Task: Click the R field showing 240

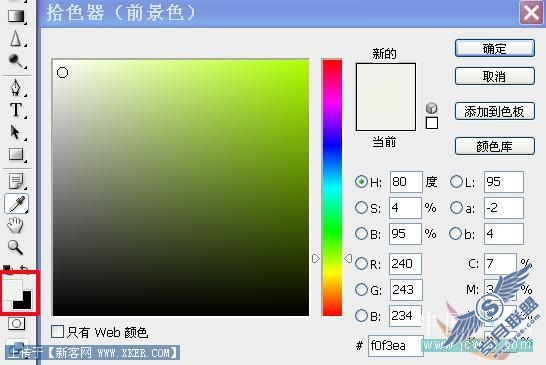Action: click(x=405, y=264)
